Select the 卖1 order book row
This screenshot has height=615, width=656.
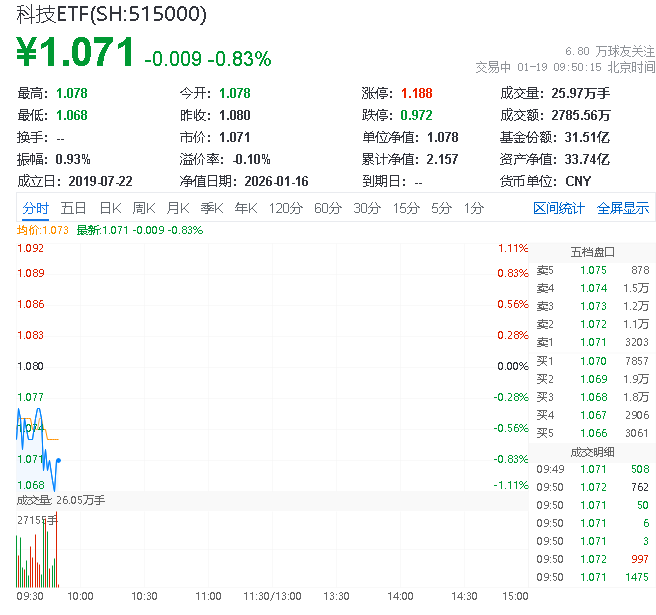pyautogui.click(x=592, y=342)
